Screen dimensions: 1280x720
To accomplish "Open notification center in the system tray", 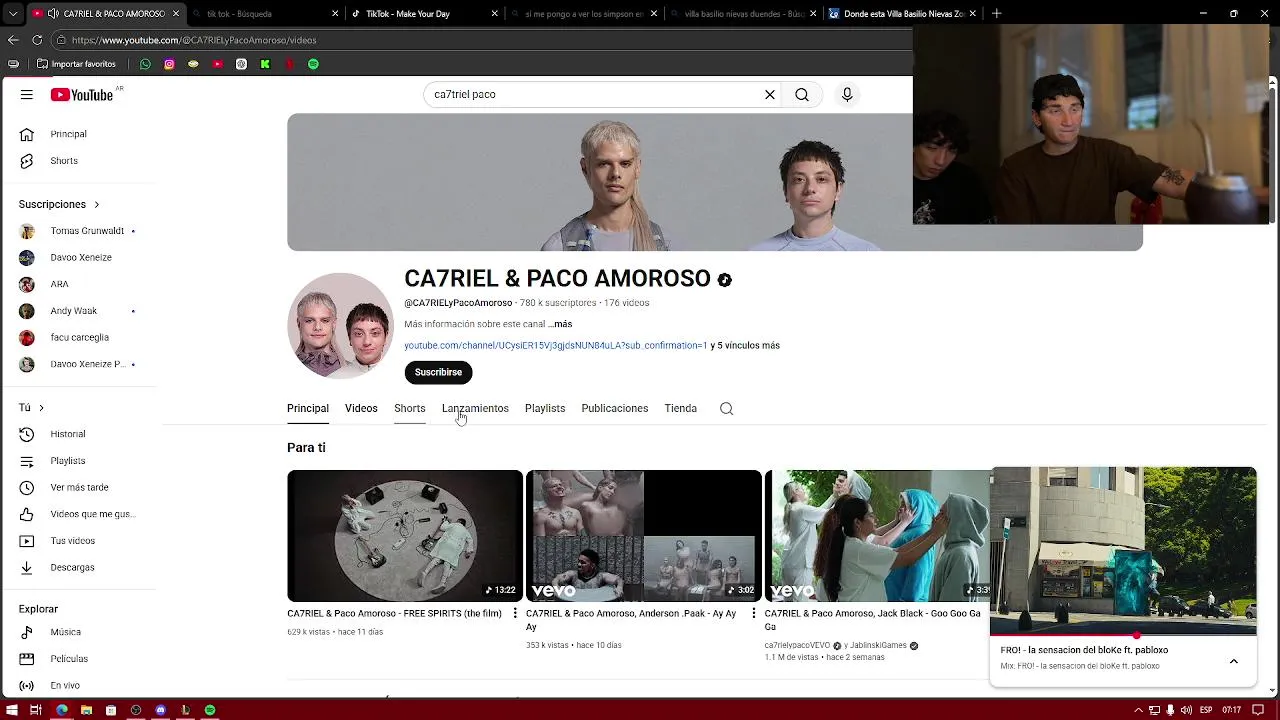I will pos(1258,710).
